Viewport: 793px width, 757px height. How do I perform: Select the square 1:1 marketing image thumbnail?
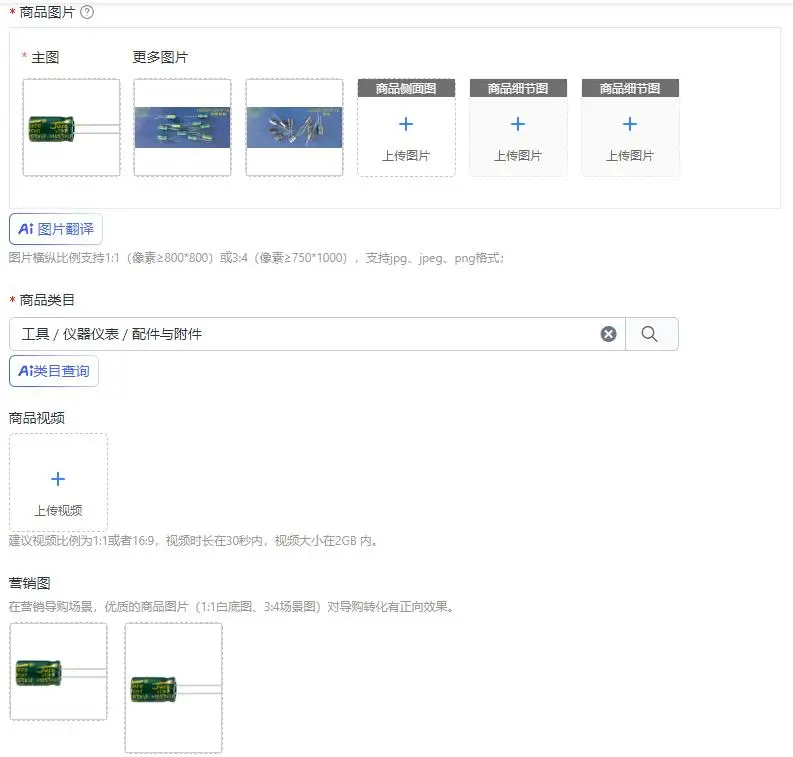click(58, 672)
